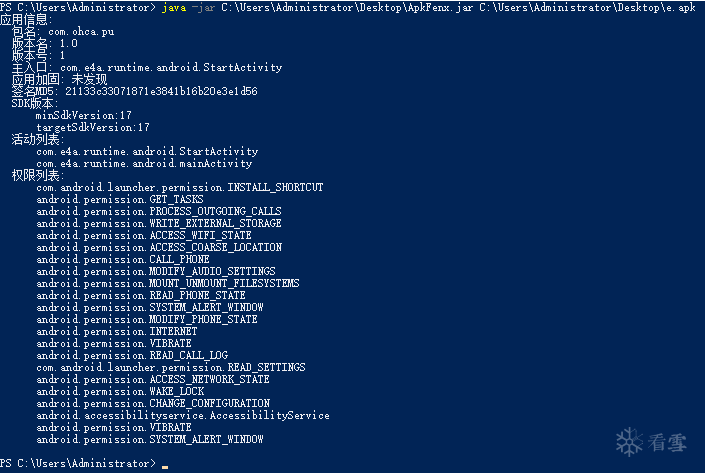The width and height of the screenshot is (705, 473).
Task: Click the java keyword in the command
Action: tap(173, 7)
